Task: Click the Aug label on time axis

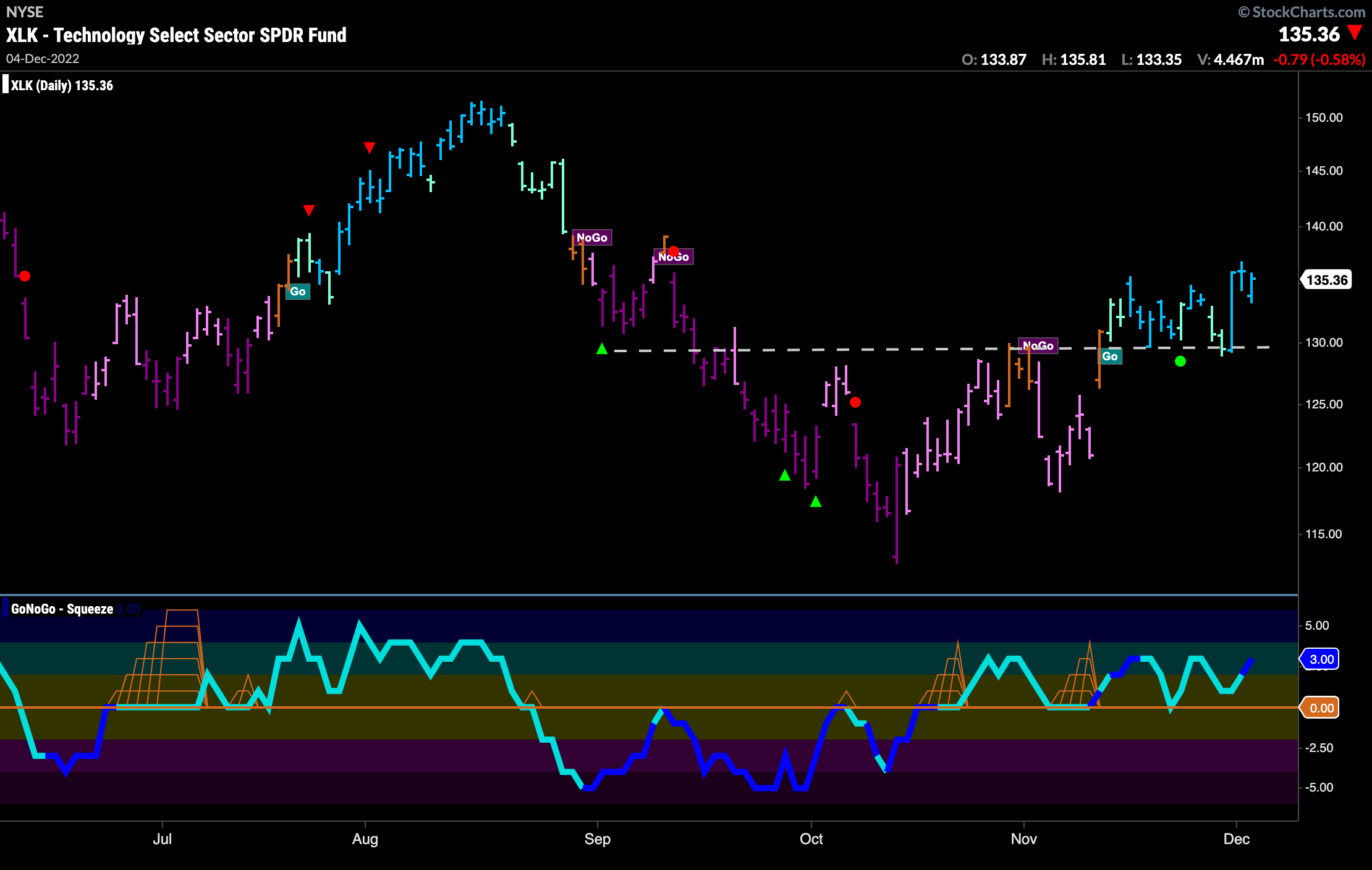Action: click(365, 839)
